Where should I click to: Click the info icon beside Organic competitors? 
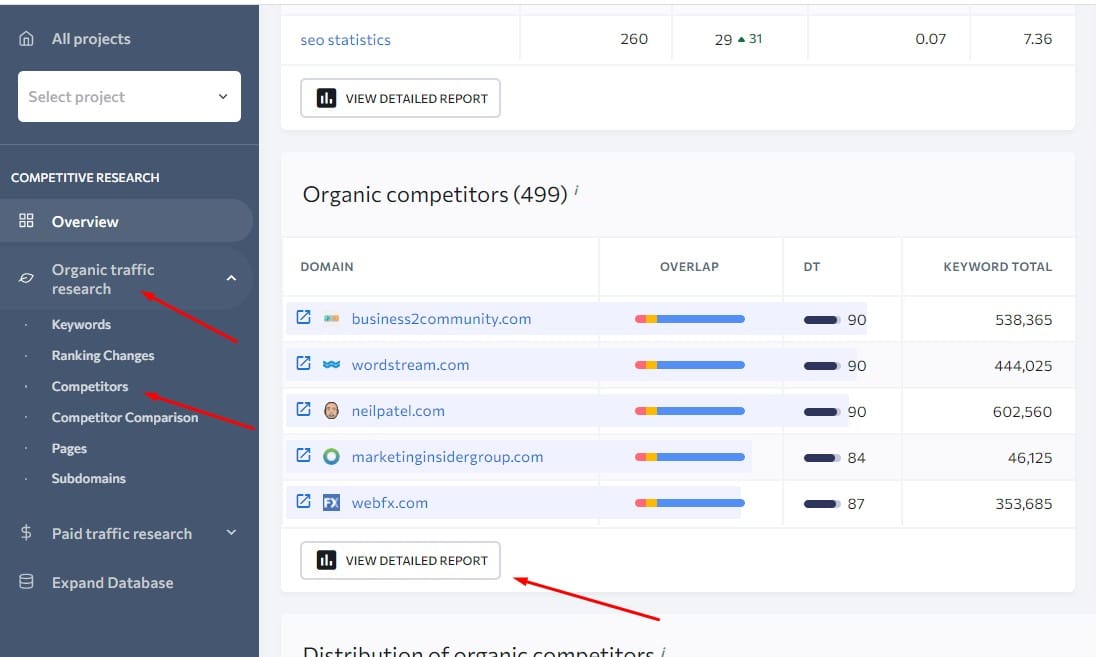(x=576, y=190)
